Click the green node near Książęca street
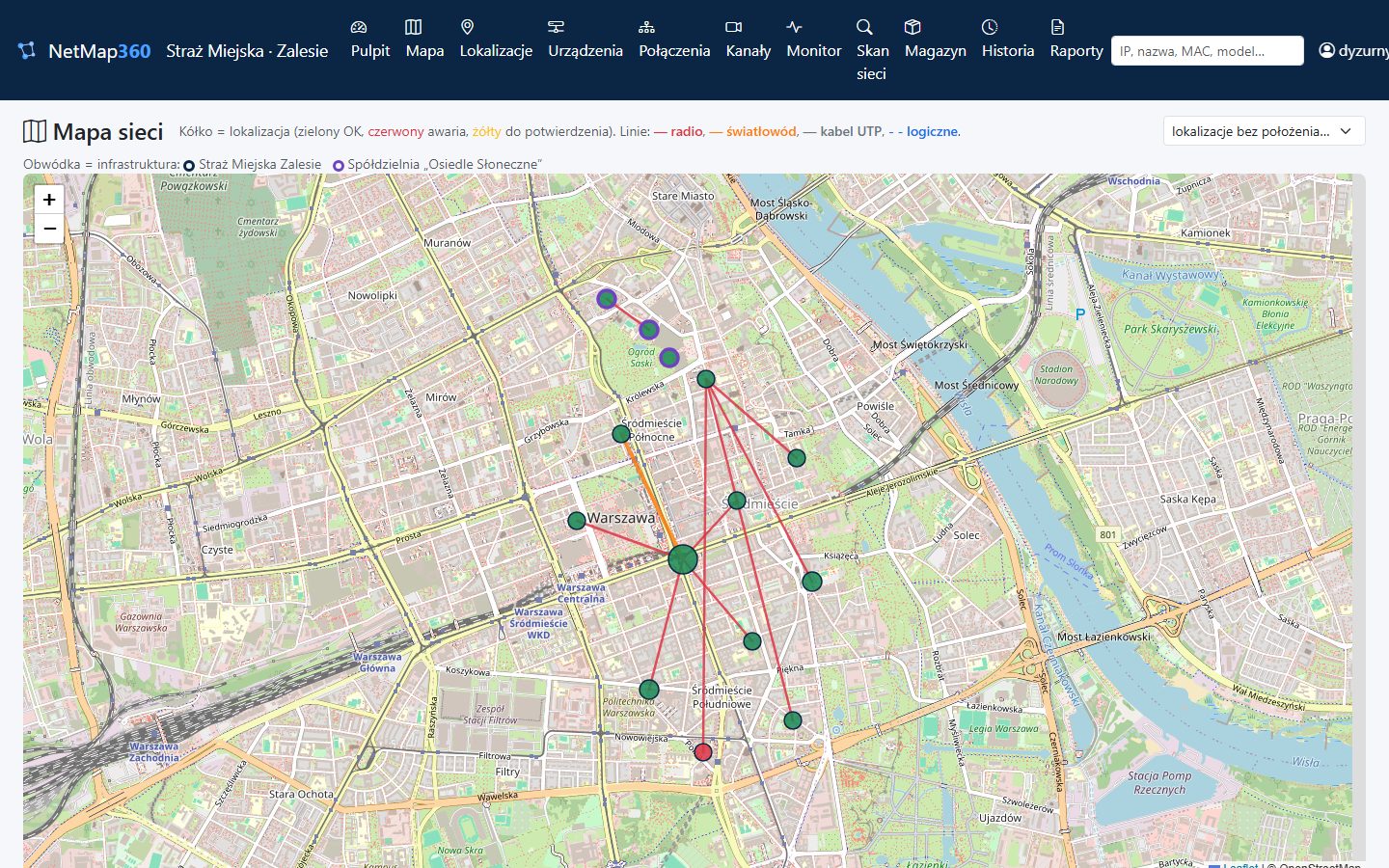This screenshot has height=868, width=1389. [x=812, y=582]
